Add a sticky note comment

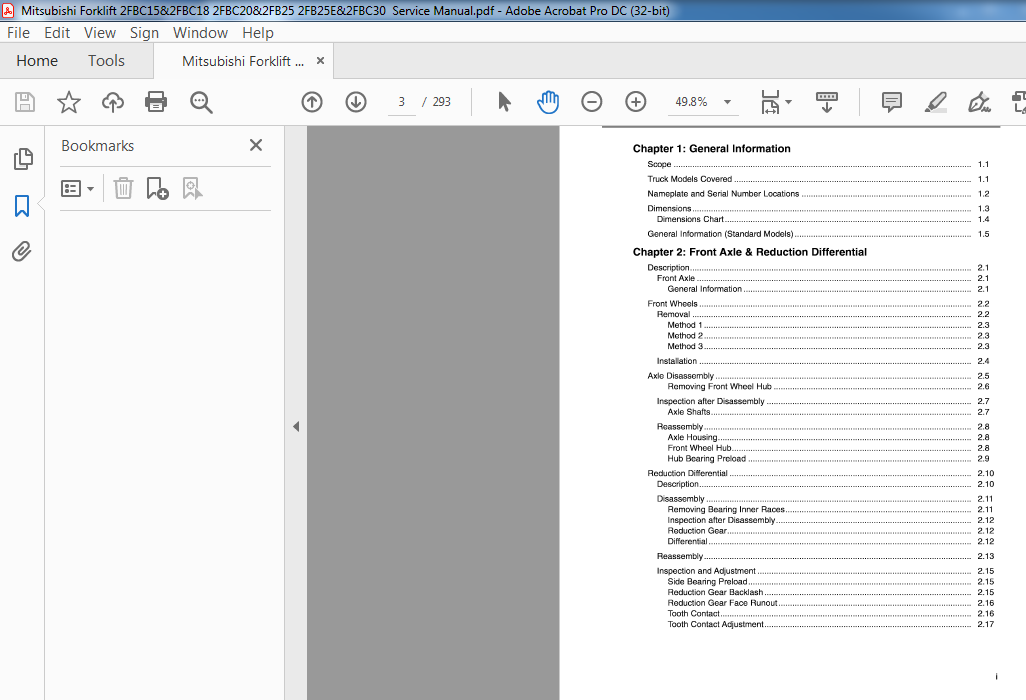pos(891,102)
